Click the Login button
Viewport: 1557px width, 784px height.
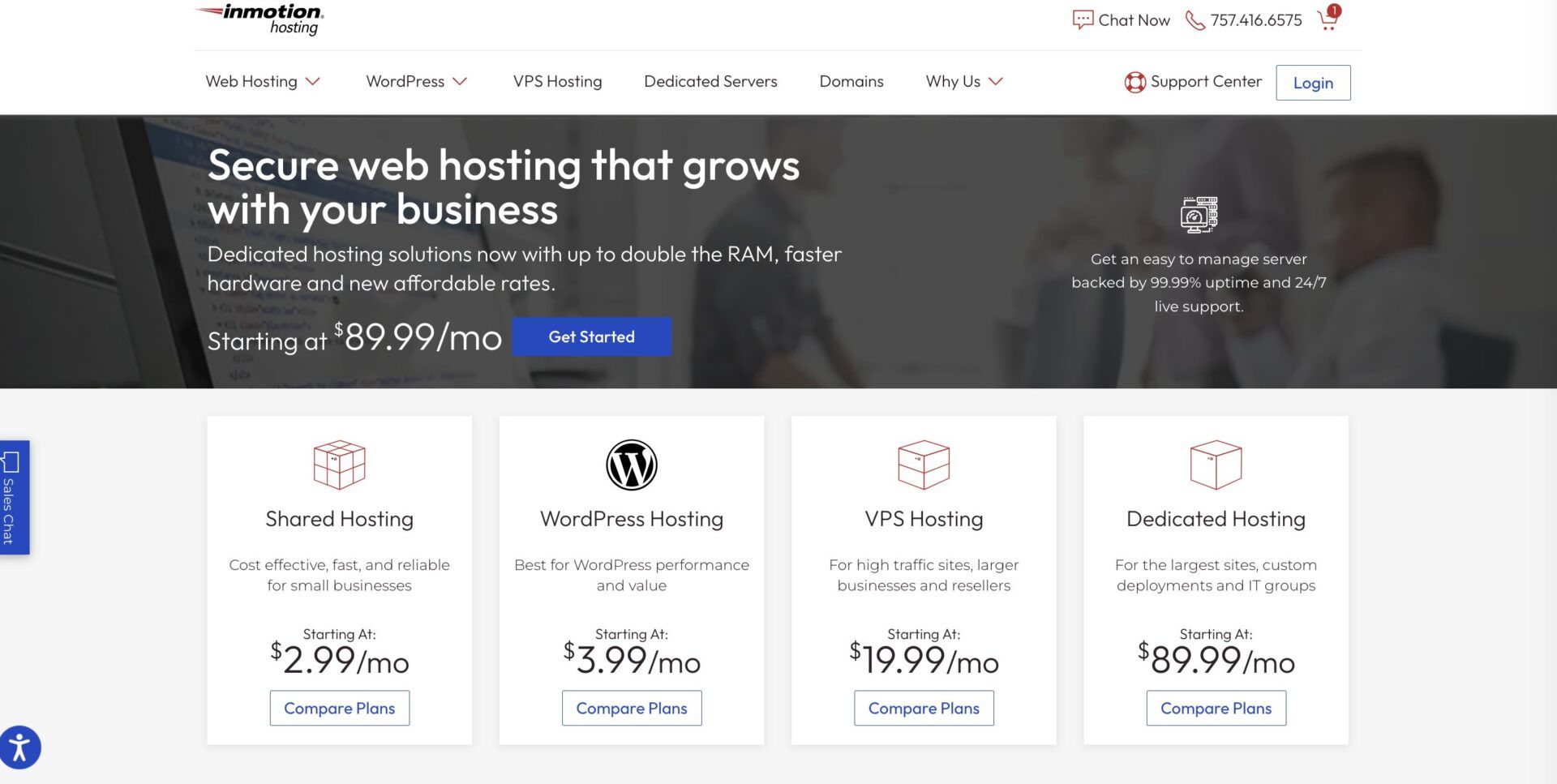coord(1313,83)
